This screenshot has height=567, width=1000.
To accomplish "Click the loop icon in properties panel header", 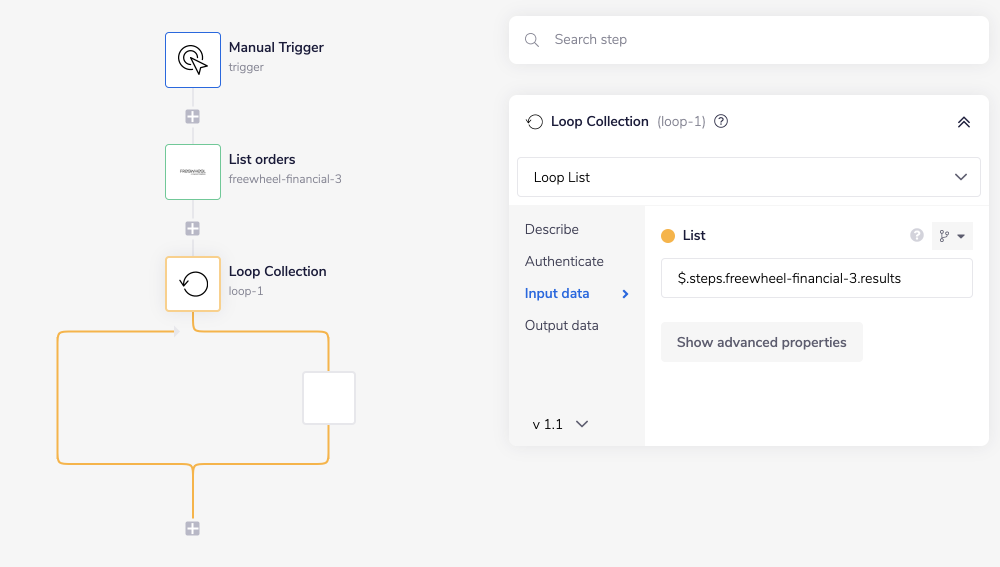I will click(534, 122).
